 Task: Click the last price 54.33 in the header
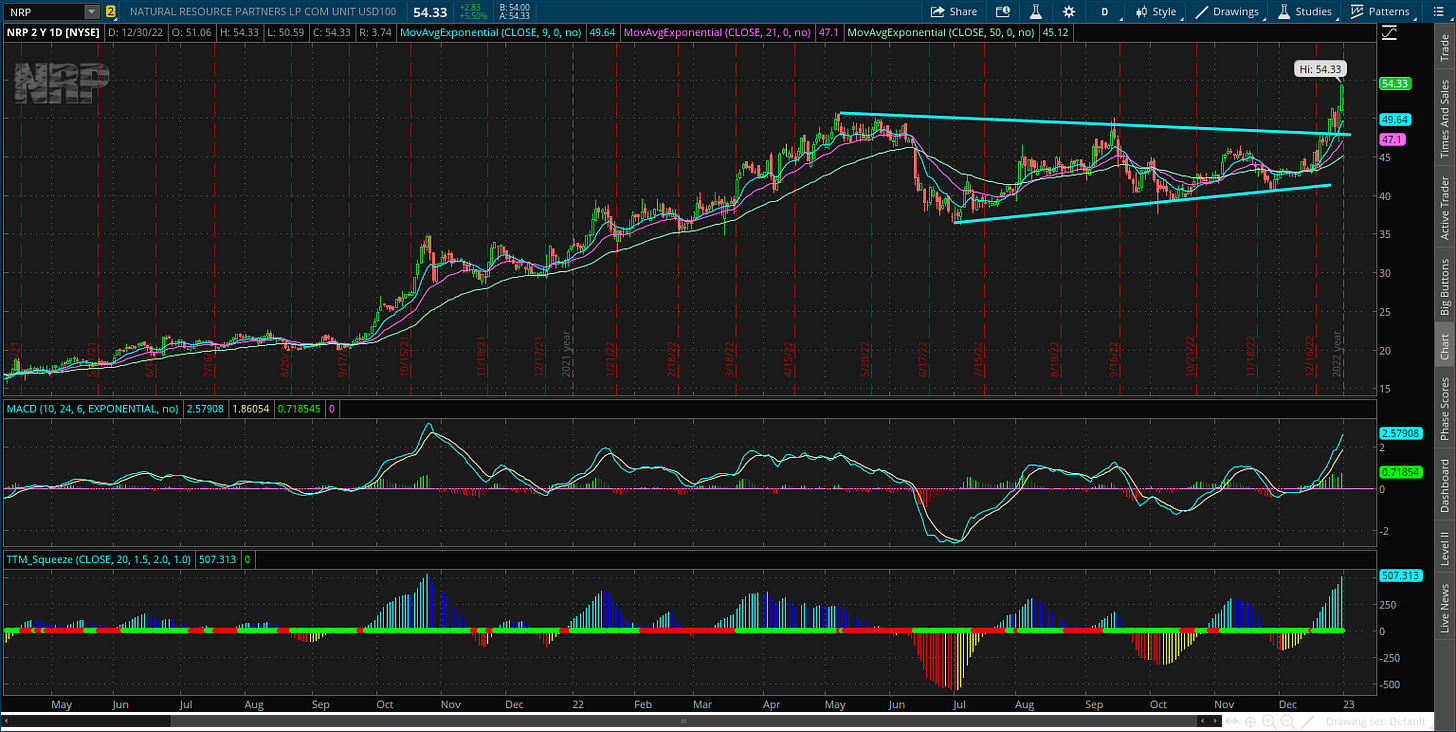(430, 12)
